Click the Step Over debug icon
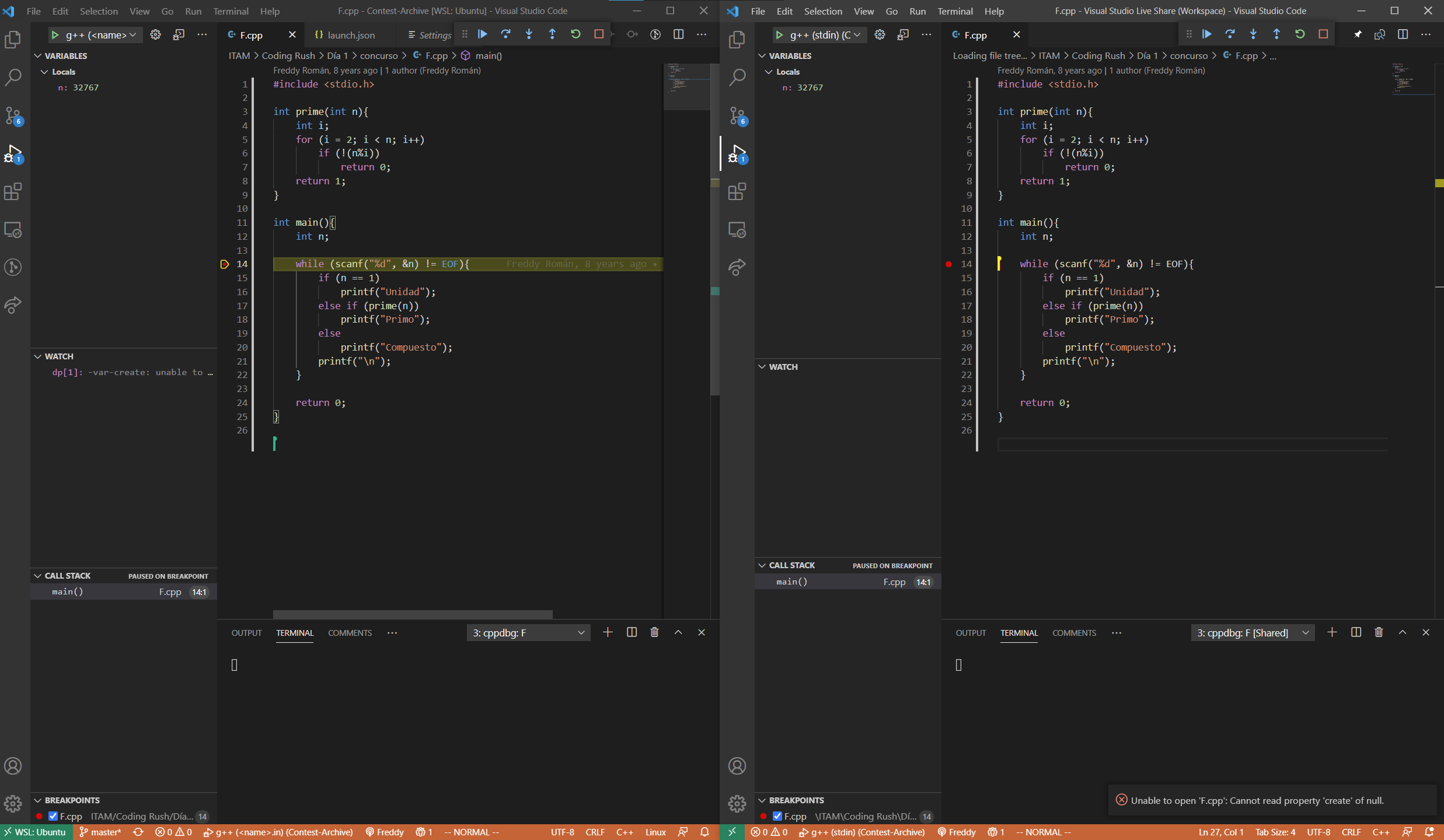This screenshot has width=1444, height=840. pos(505,34)
